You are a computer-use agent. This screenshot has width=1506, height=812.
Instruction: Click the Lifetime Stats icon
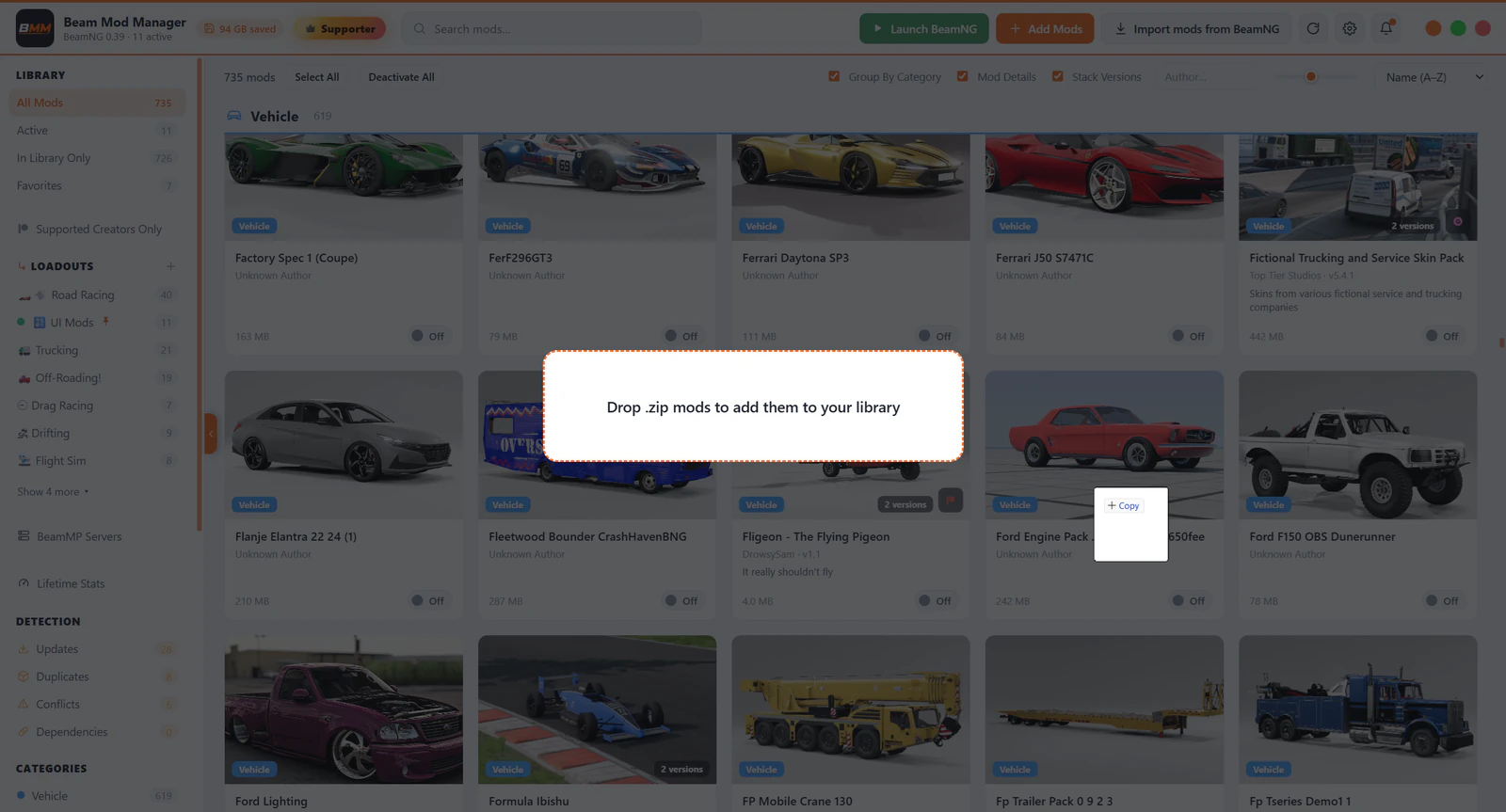(x=24, y=583)
